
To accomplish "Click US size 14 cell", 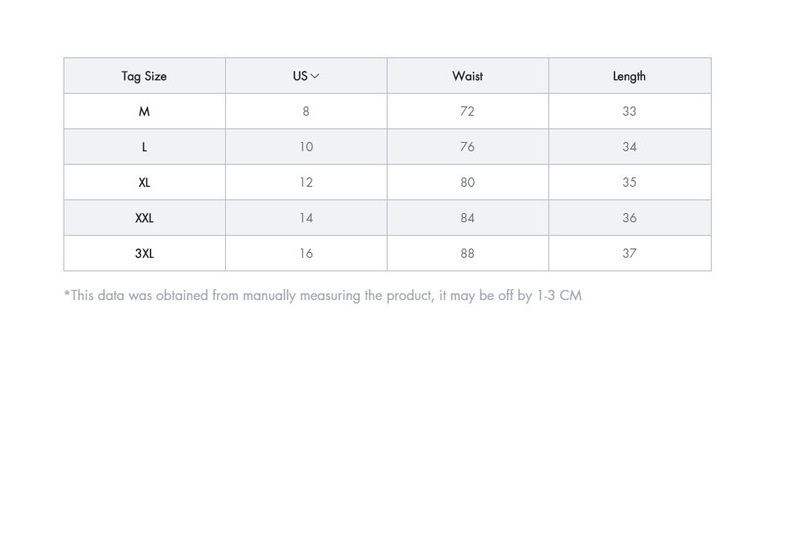I will point(306,218).
